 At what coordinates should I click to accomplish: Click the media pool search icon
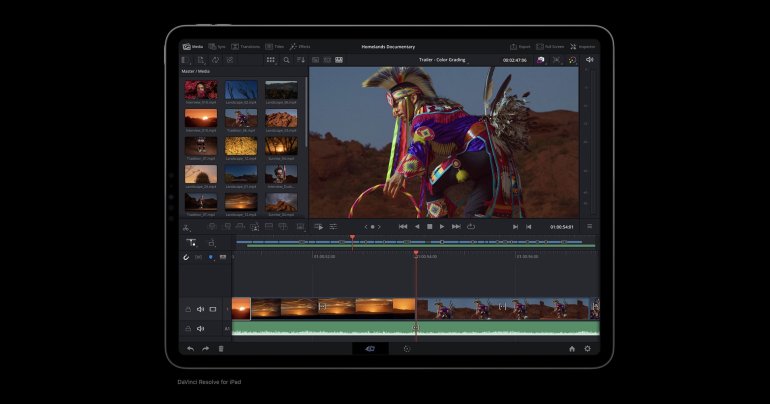coord(286,60)
